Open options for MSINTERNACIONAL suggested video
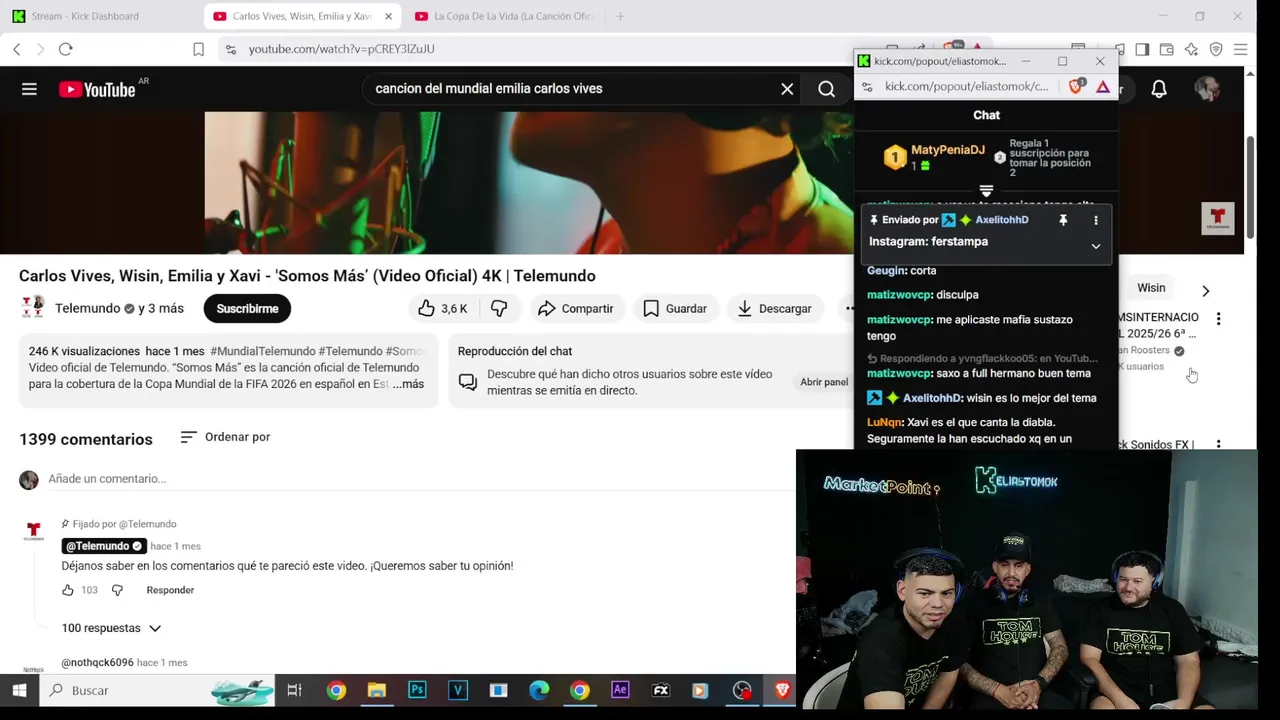Viewport: 1280px width, 720px height. coord(1218,319)
